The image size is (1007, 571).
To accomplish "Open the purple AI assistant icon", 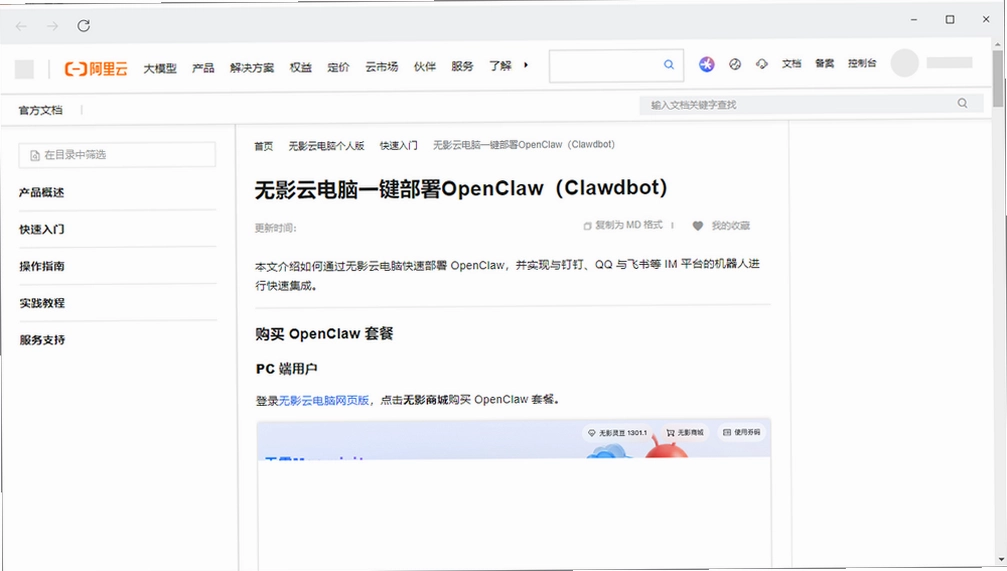I will 706,64.
